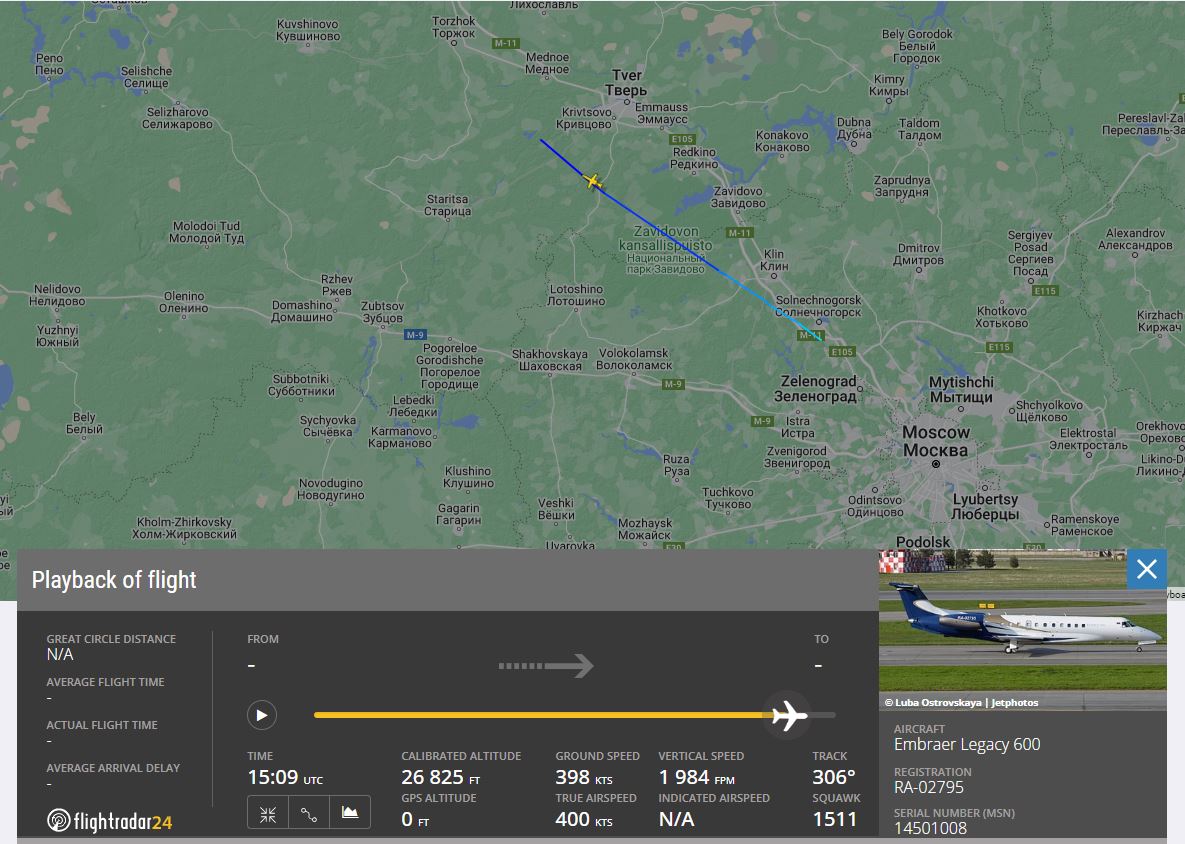
Task: Click the serial number 14501008 text
Action: tap(930, 828)
